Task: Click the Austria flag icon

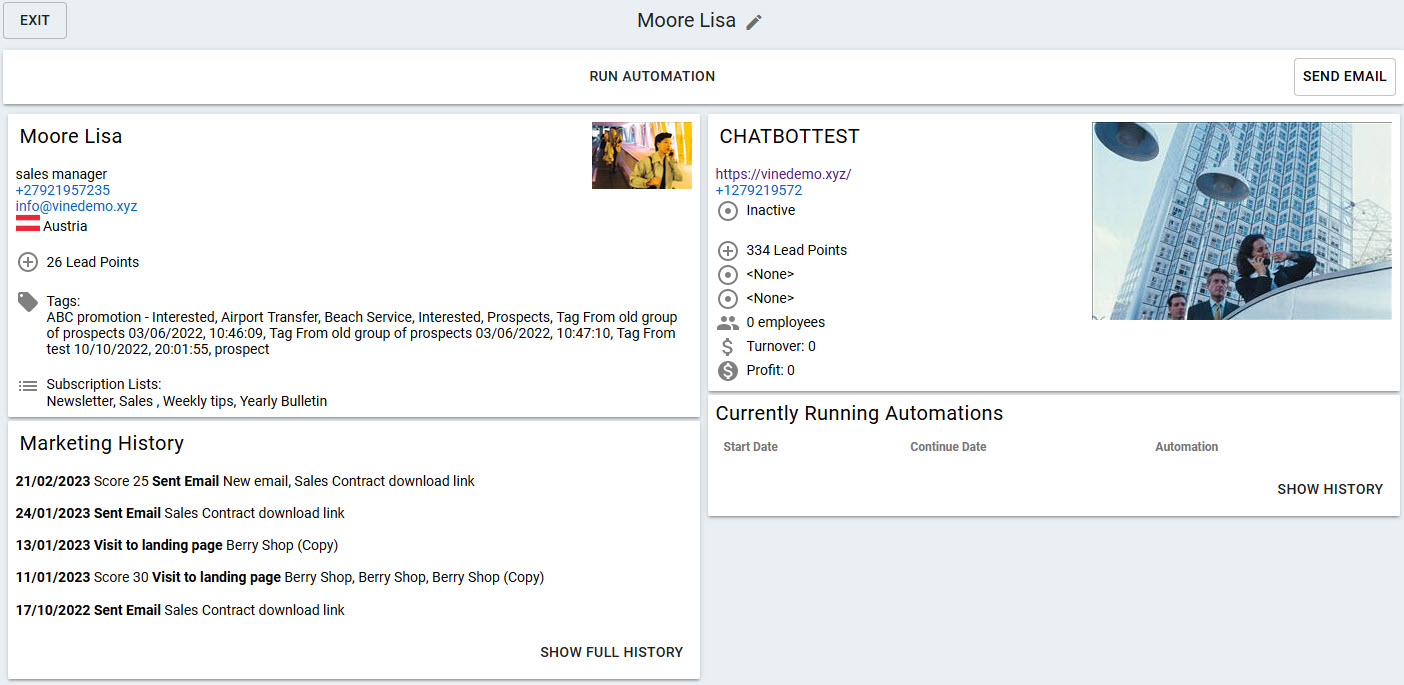Action: tap(28, 223)
